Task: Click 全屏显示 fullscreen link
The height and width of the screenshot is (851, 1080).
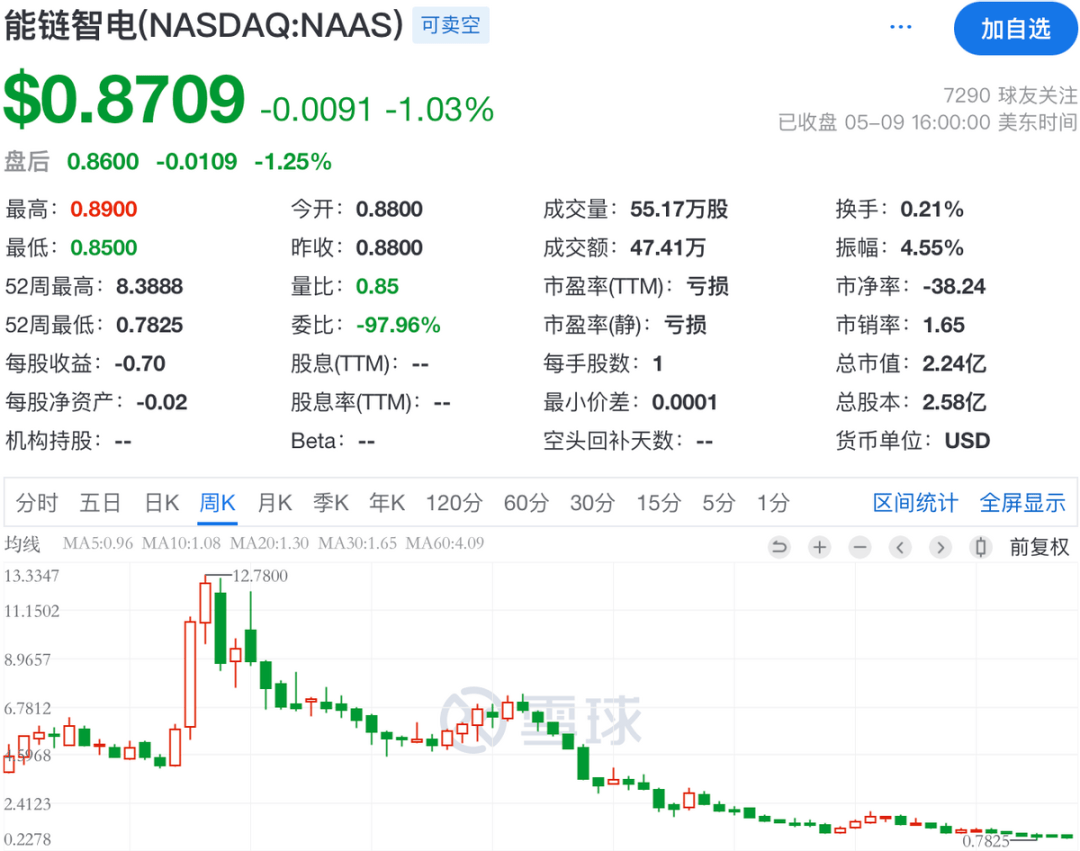Action: tap(1022, 503)
